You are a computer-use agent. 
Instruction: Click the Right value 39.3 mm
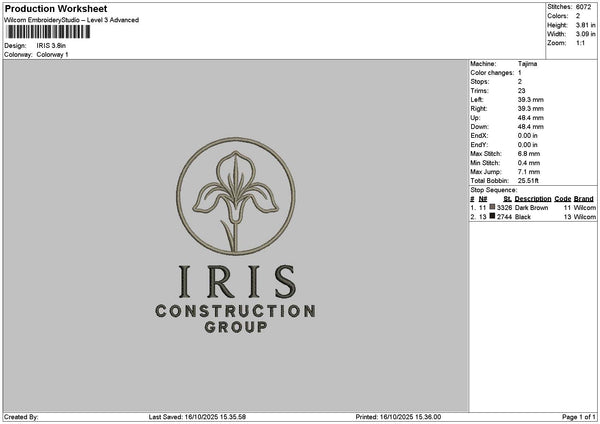click(530, 109)
